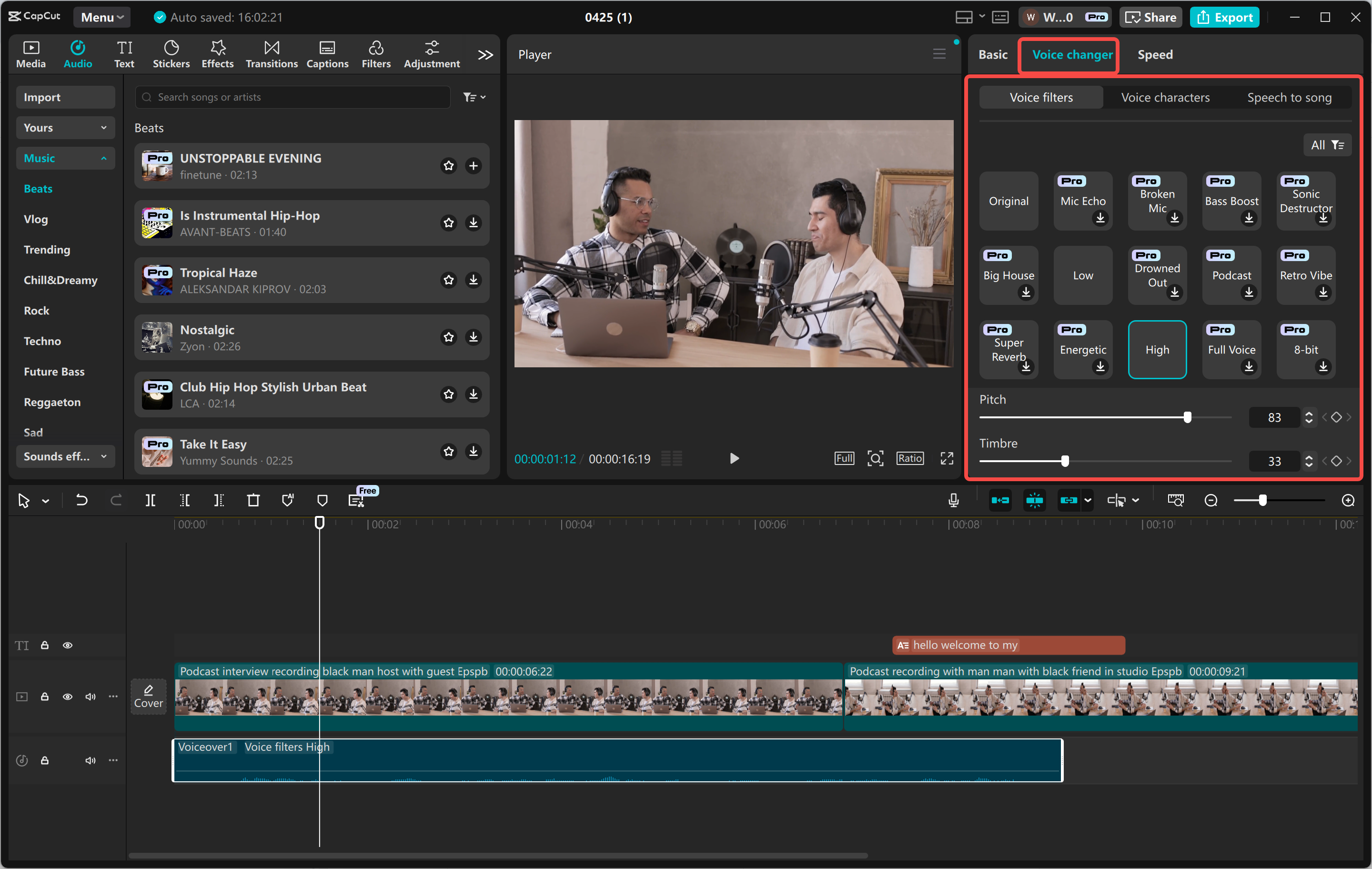Screen dimensions: 1372x869
Task: Open selection tool mode dropdown arrow
Action: [46, 501]
